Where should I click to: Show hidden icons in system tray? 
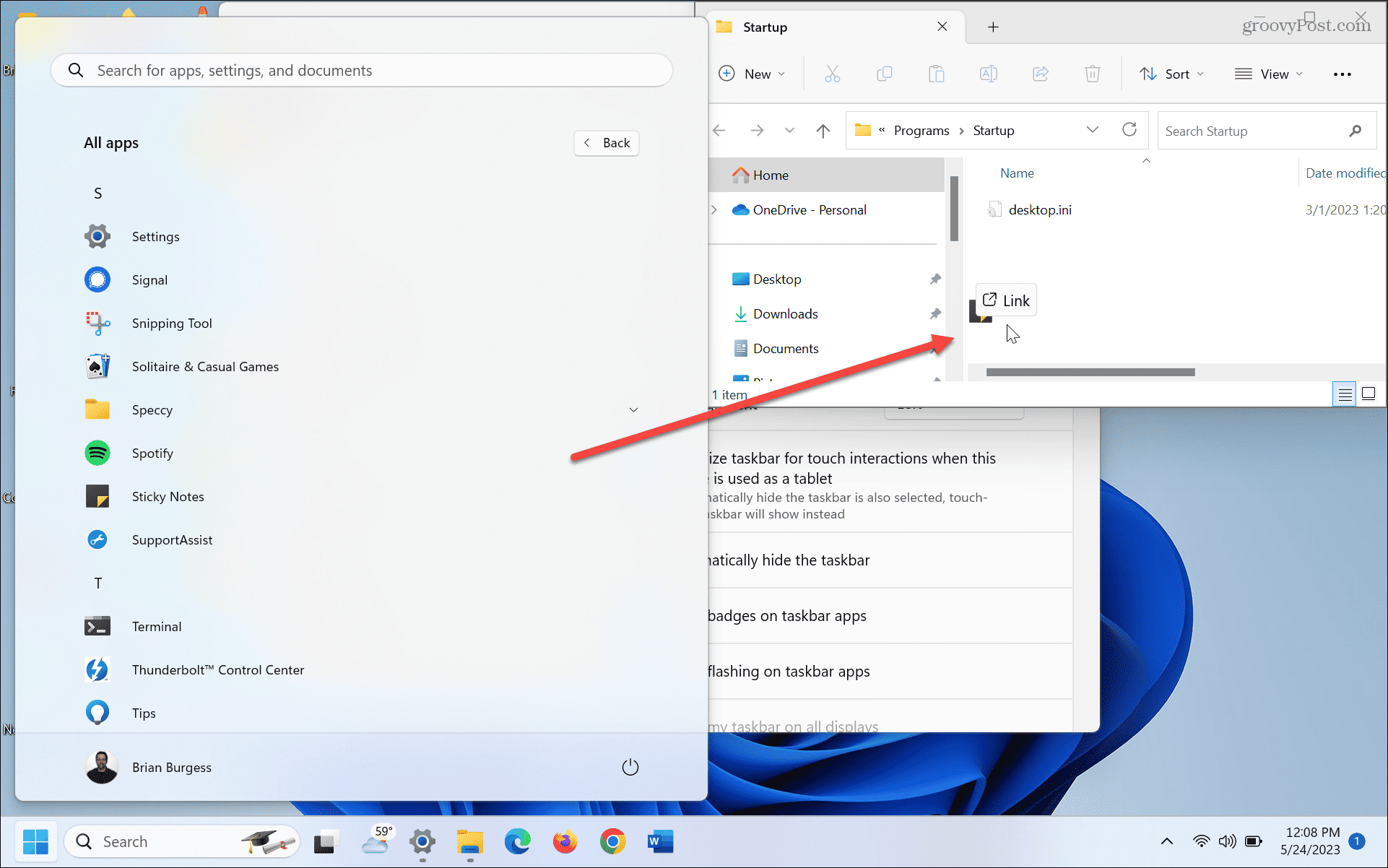(x=1166, y=841)
